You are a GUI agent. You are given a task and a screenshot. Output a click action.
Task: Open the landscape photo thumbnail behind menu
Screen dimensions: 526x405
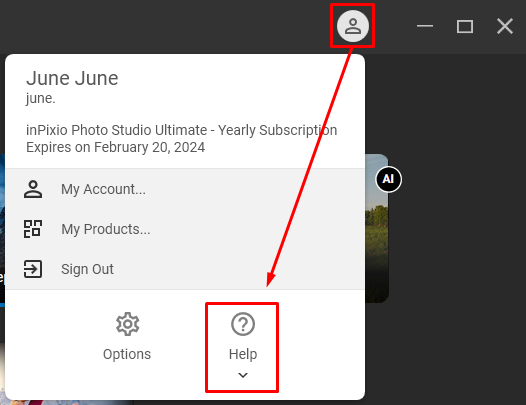377,228
